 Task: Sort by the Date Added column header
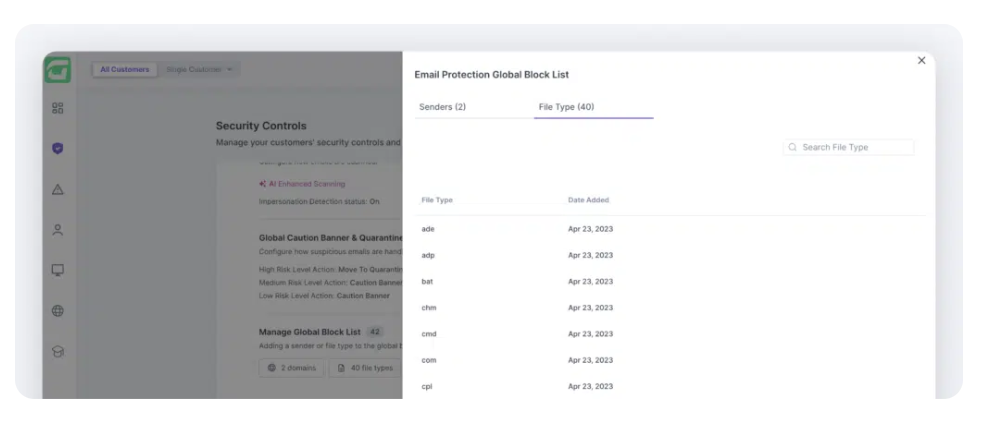(x=588, y=200)
